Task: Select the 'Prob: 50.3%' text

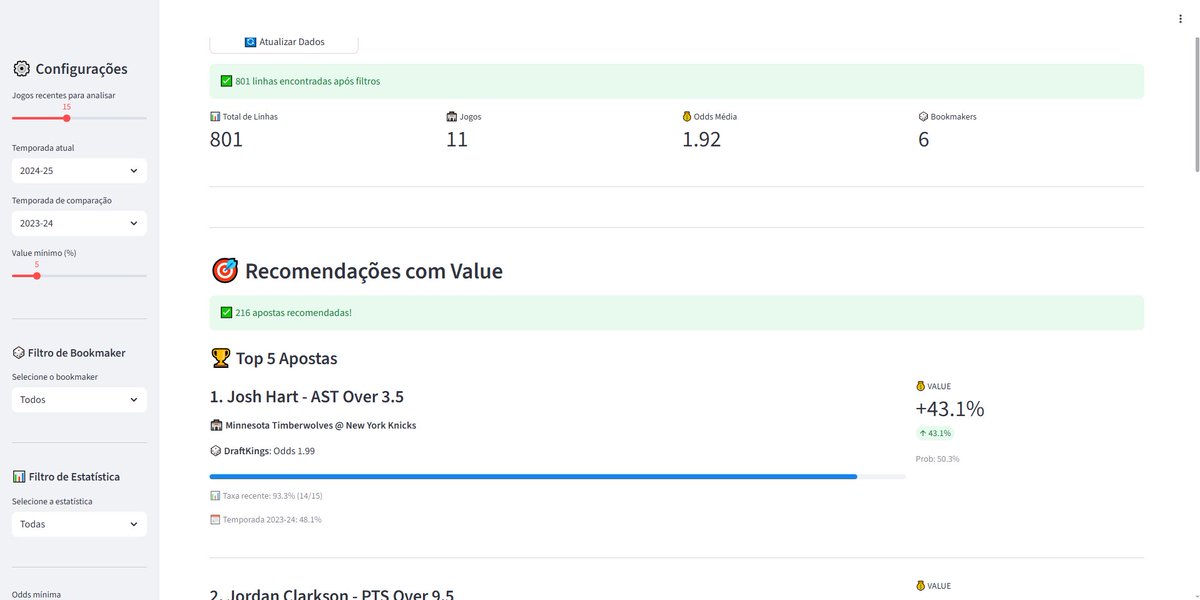Action: point(938,459)
